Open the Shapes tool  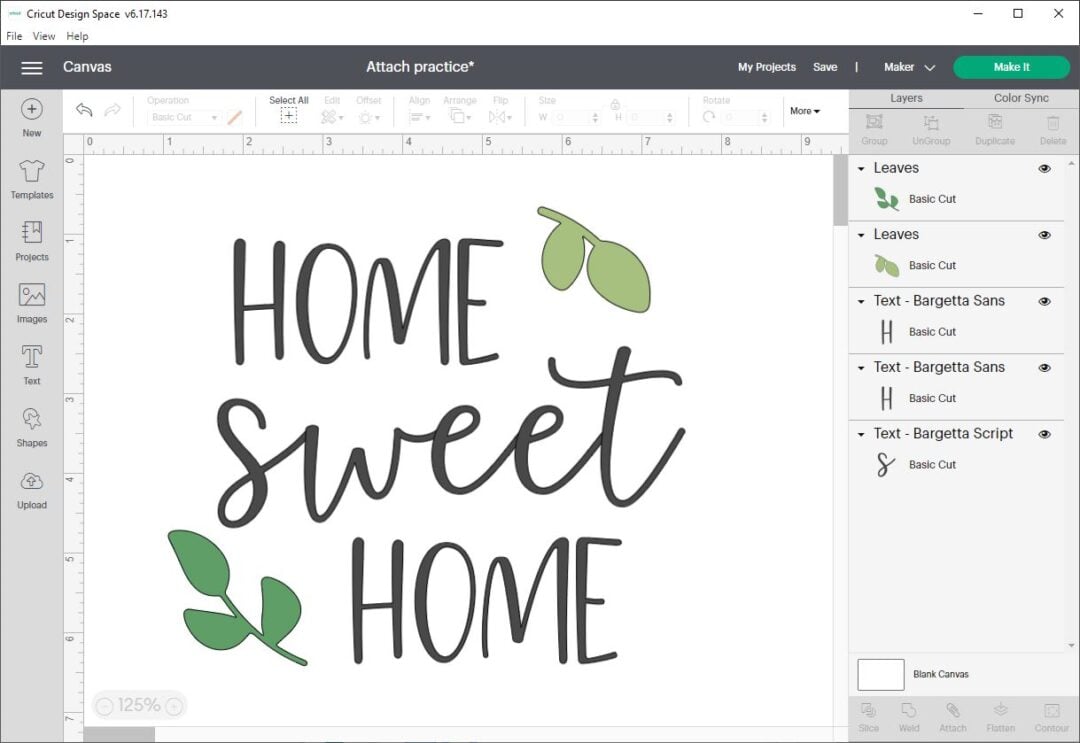(x=31, y=426)
